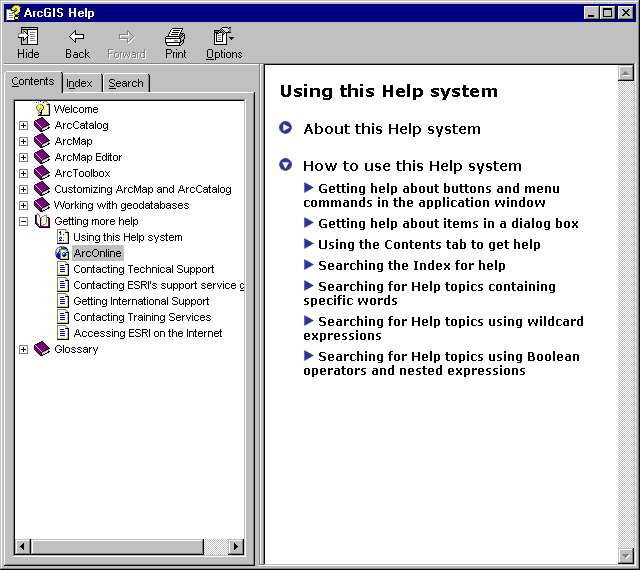Viewport: 640px width, 570px height.
Task: Expand the ArcToolbox tree node
Action: pos(24,174)
